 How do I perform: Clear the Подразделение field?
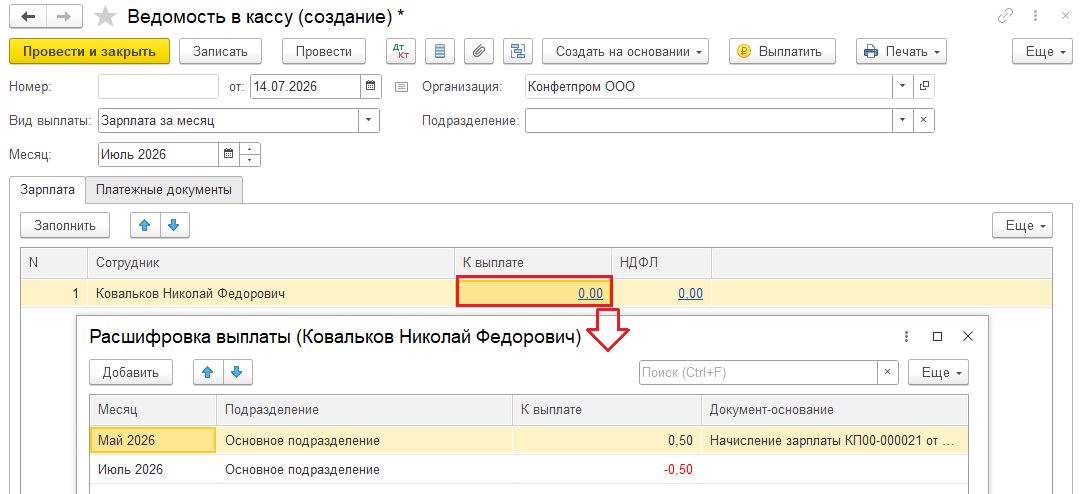pyautogui.click(x=923, y=120)
